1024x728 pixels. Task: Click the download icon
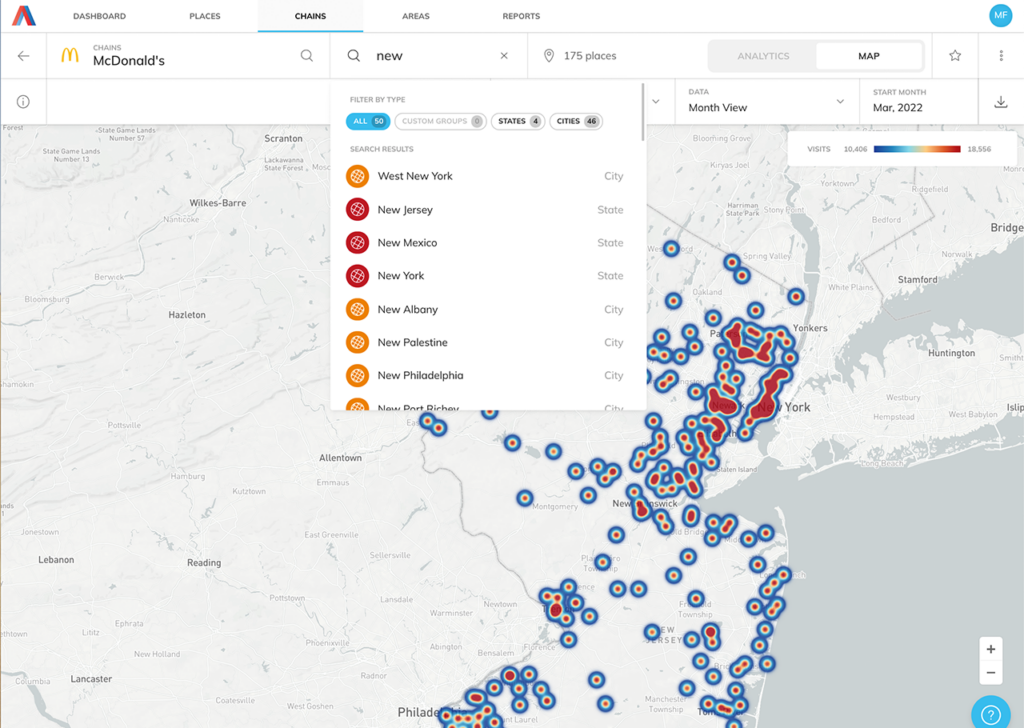pos(1001,102)
